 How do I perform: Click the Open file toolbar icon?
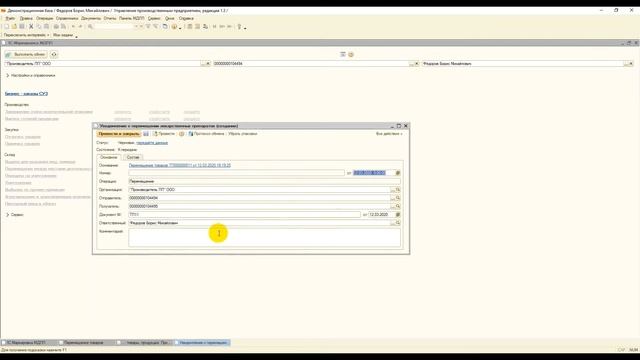coord(14,27)
